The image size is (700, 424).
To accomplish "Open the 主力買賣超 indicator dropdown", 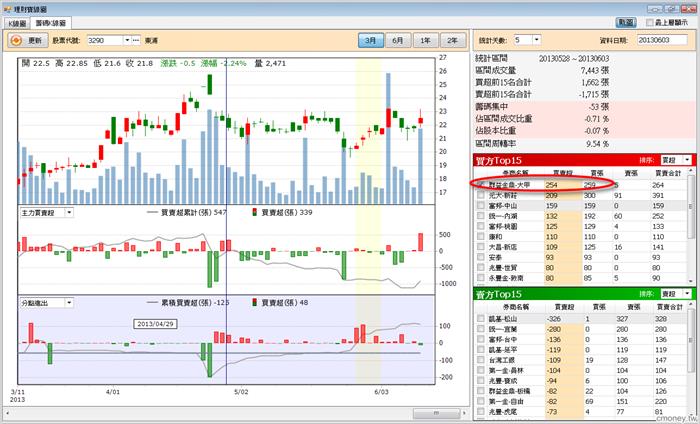I will click(69, 213).
